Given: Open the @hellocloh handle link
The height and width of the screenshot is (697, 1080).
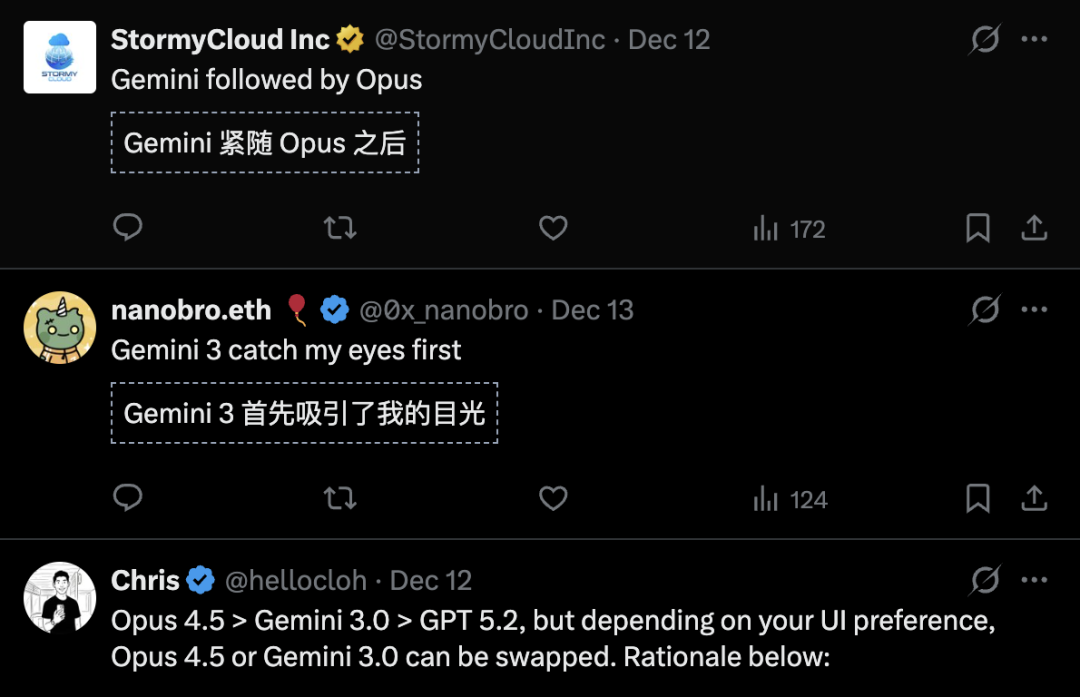Looking at the screenshot, I should click(x=295, y=581).
